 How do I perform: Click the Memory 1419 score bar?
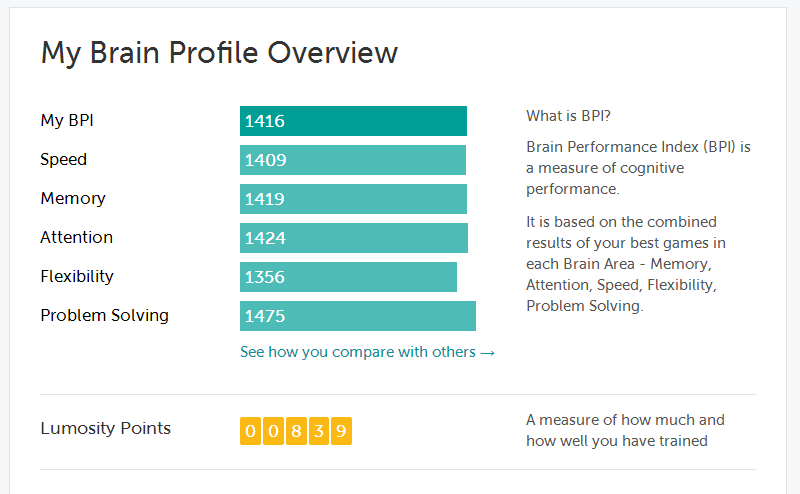[x=353, y=199]
